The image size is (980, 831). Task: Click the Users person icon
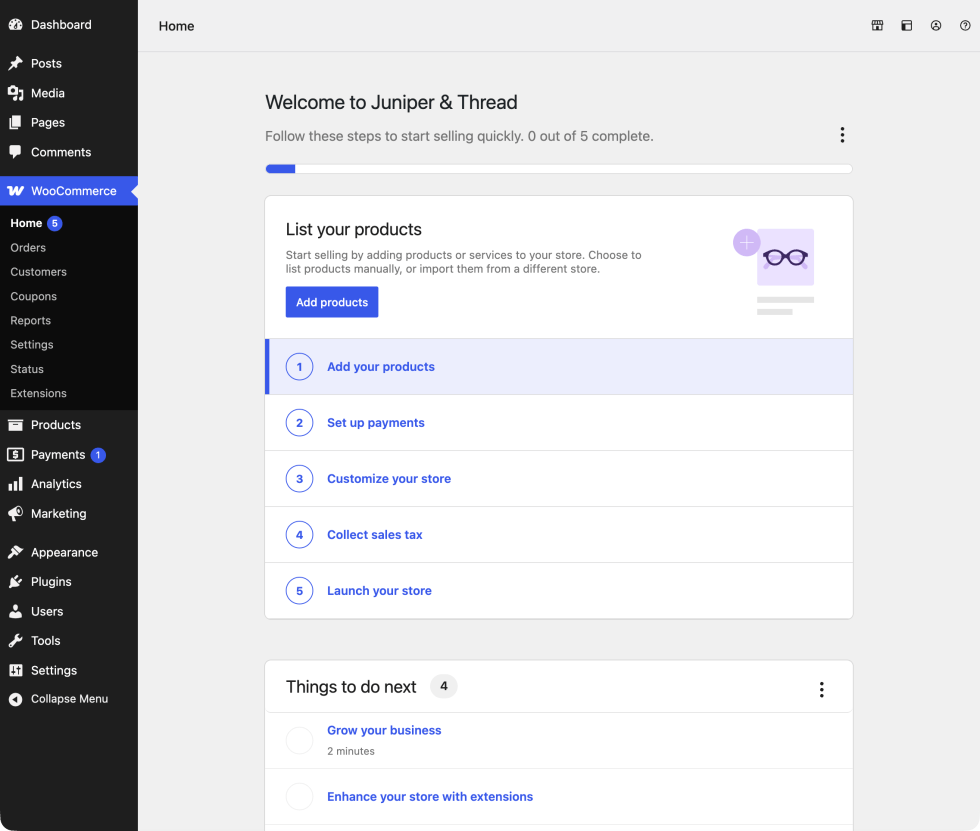pyautogui.click(x=16, y=611)
